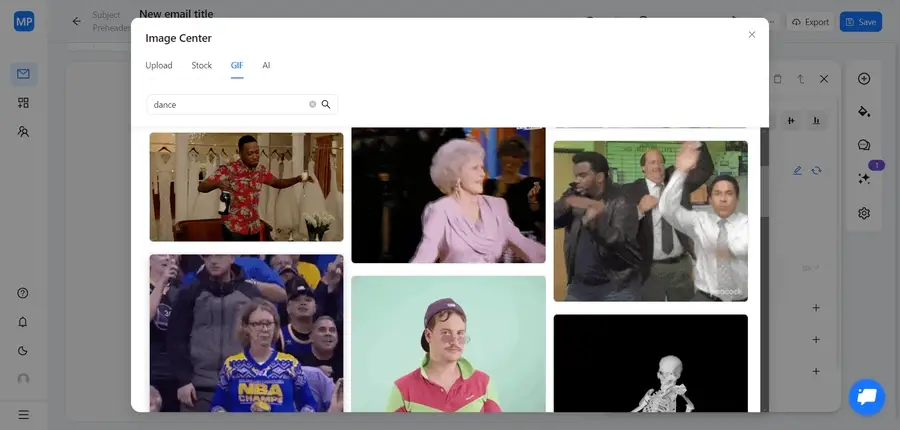Go back with the arrow icon
Viewport: 900px width, 430px height.
[76, 22]
